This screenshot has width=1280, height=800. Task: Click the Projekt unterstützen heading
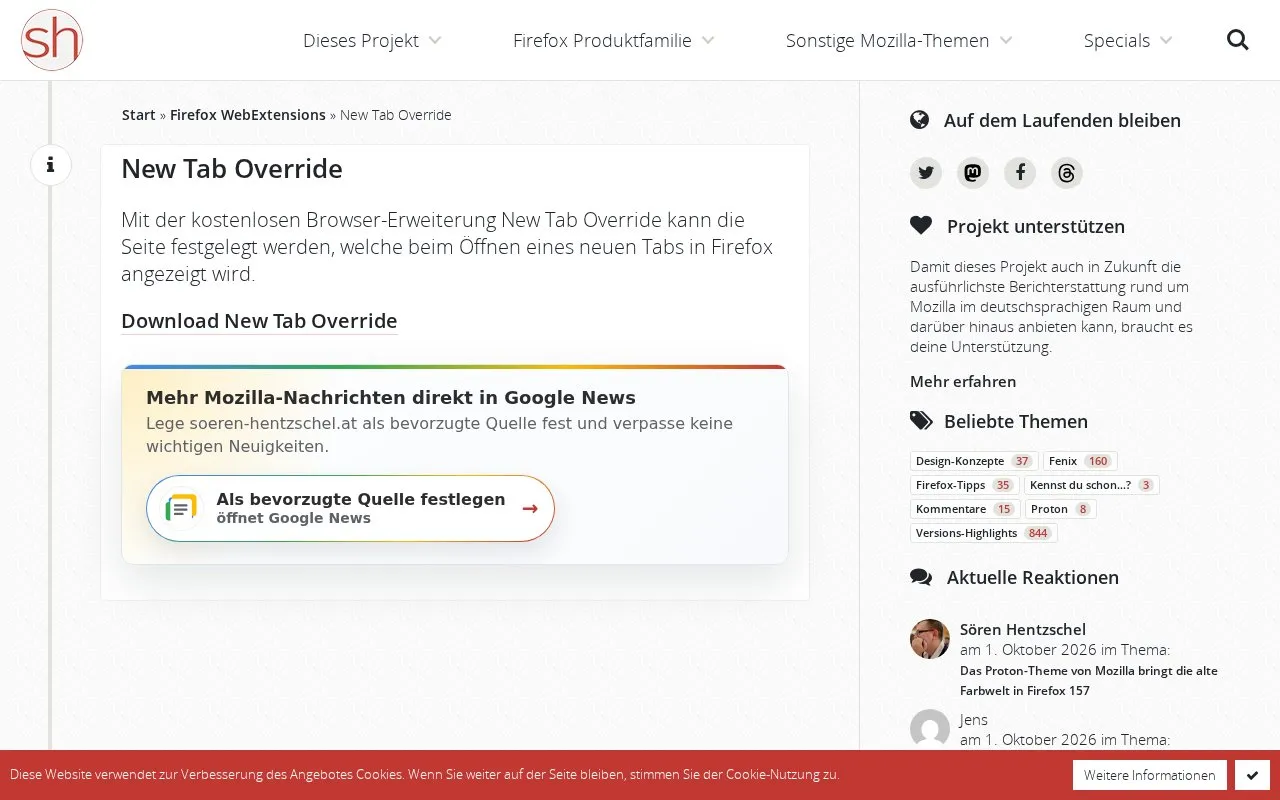[x=1036, y=226]
